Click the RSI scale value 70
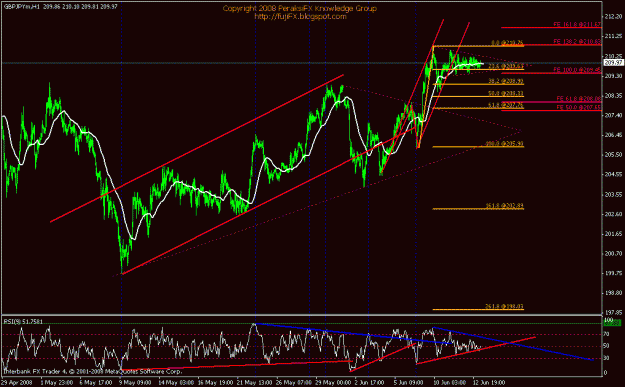The height and width of the screenshot is (387, 625). pyautogui.click(x=606, y=334)
